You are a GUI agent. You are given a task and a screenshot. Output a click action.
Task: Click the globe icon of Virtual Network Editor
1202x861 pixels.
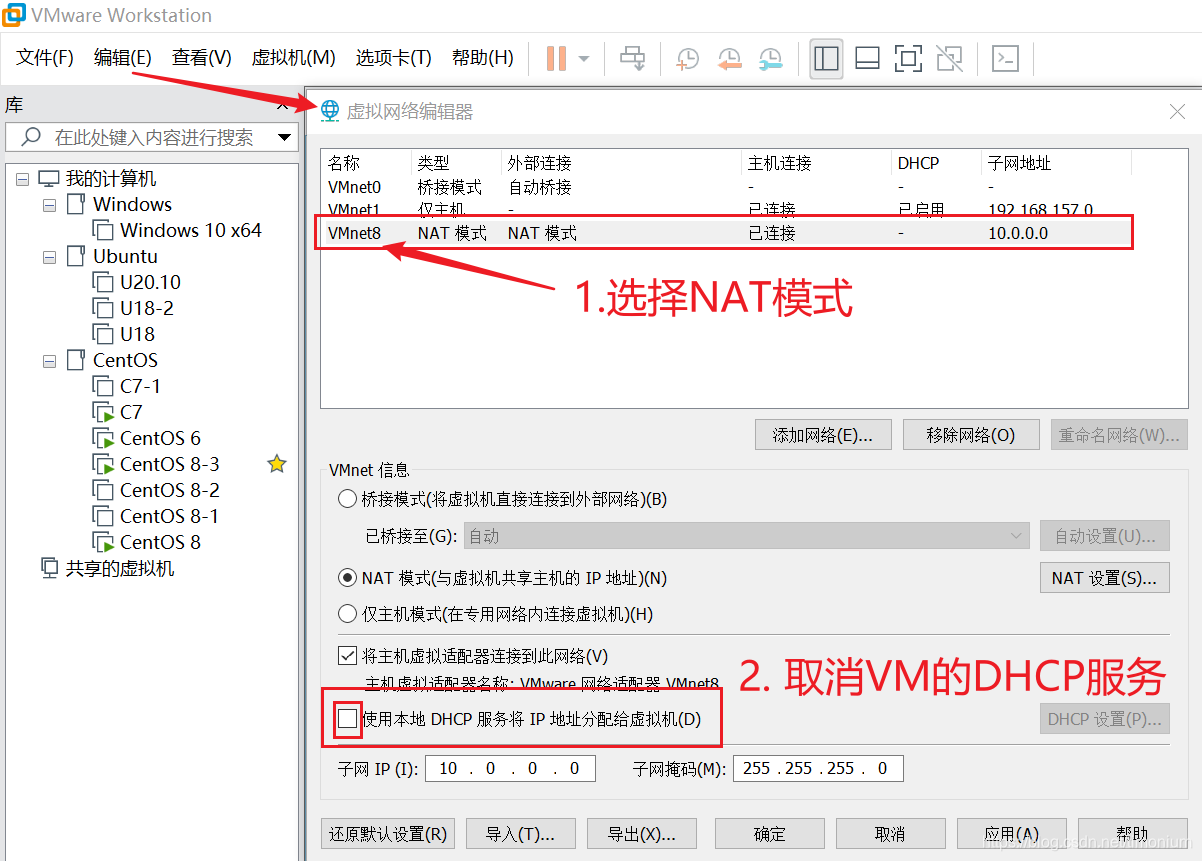coord(330,111)
